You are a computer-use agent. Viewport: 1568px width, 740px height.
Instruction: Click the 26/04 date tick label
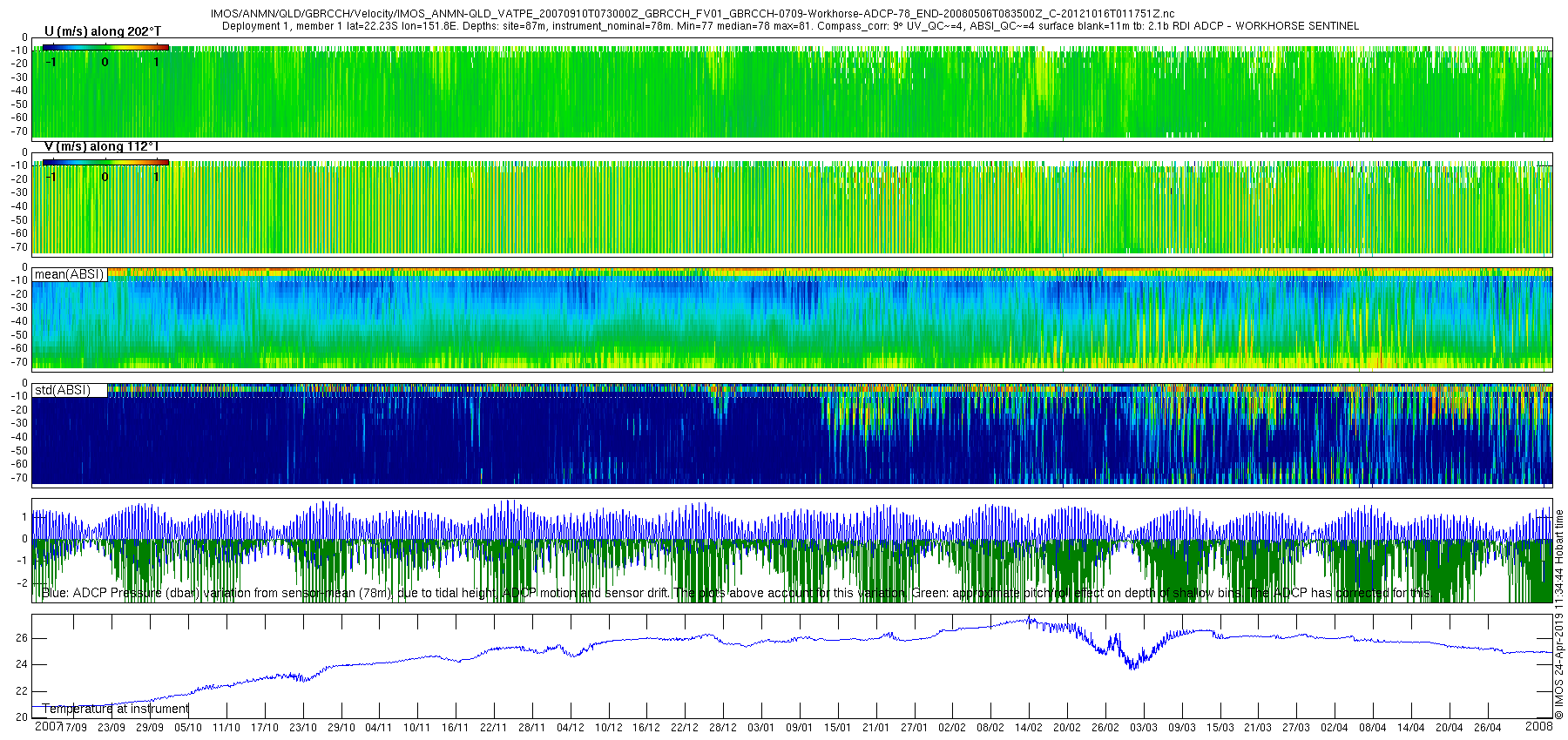[1487, 728]
